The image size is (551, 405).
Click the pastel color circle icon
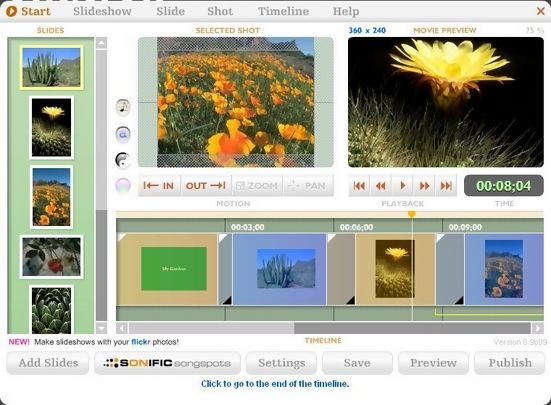[123, 185]
